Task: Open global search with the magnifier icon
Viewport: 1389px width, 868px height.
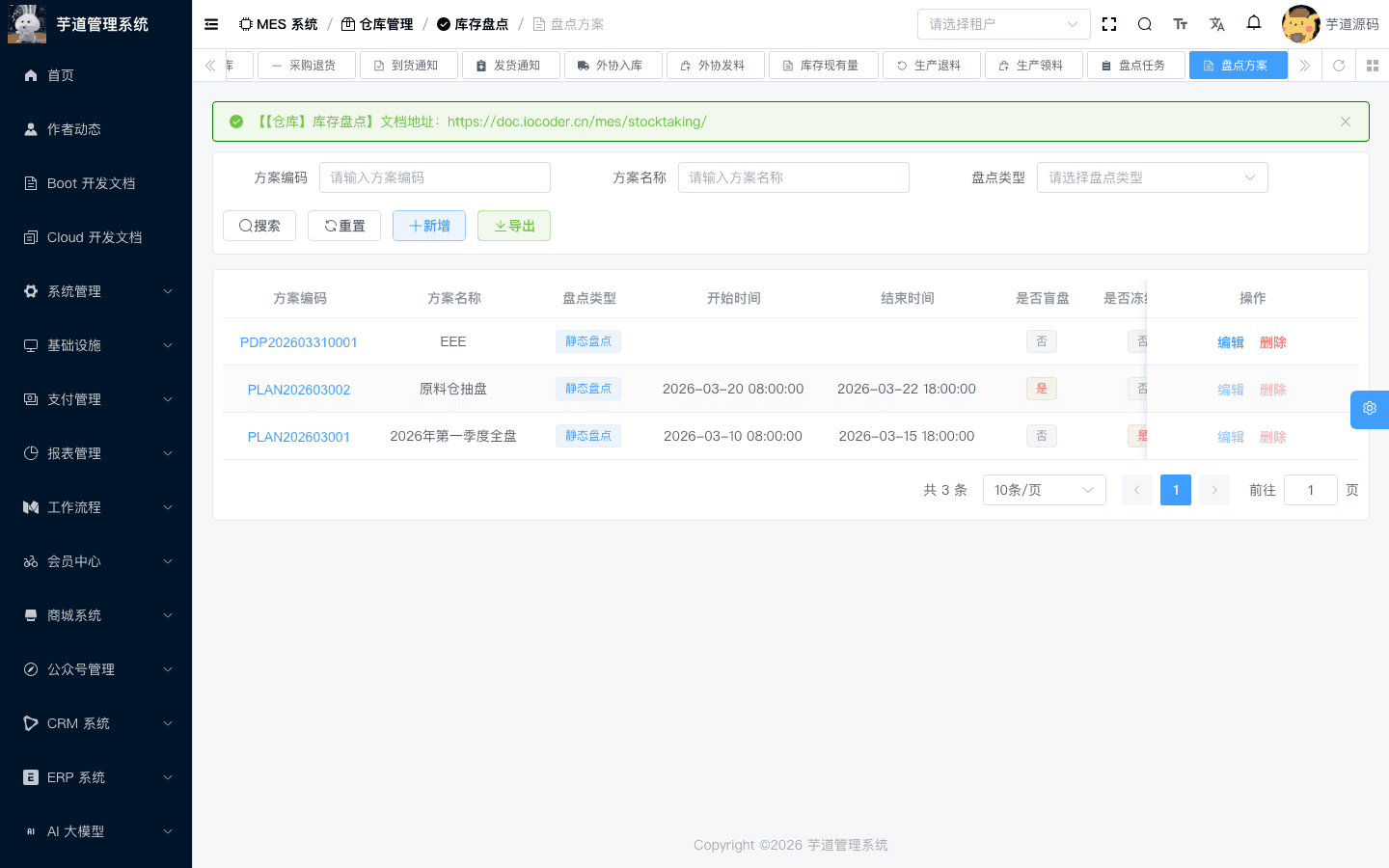Action: (x=1144, y=24)
